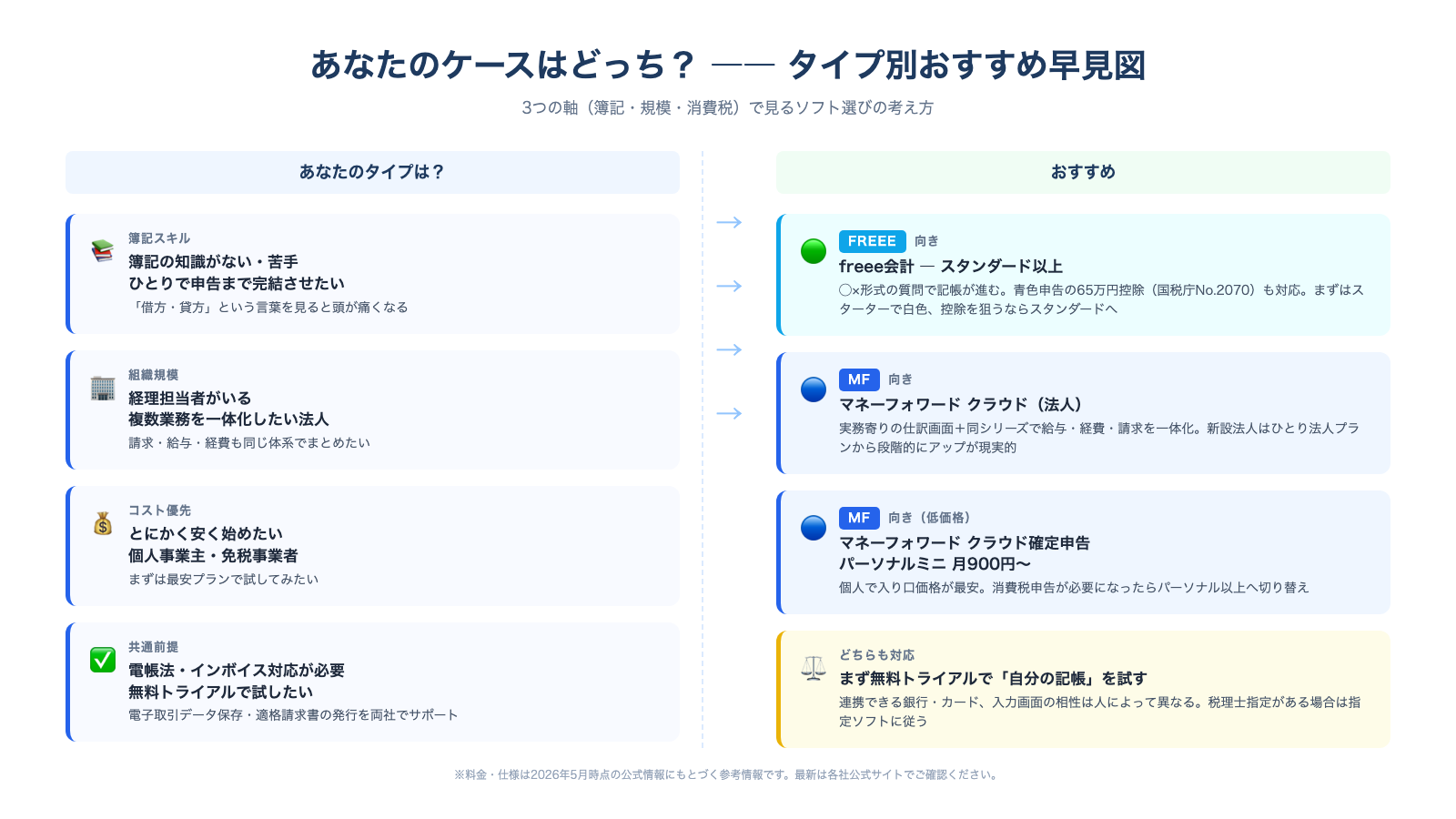Click text 無料トライアルで試したい
1456x819 pixels.
pyautogui.click(x=221, y=693)
